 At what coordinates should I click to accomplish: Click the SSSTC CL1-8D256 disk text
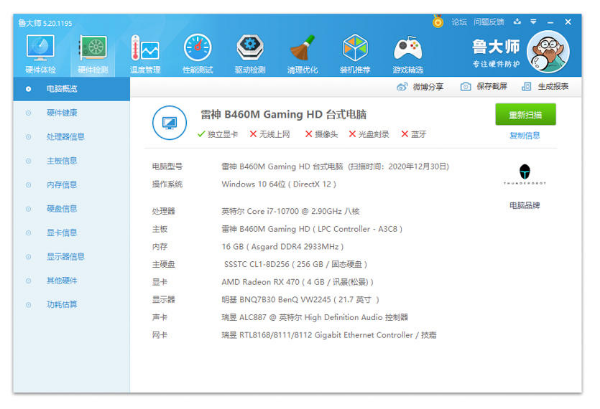tap(296, 264)
